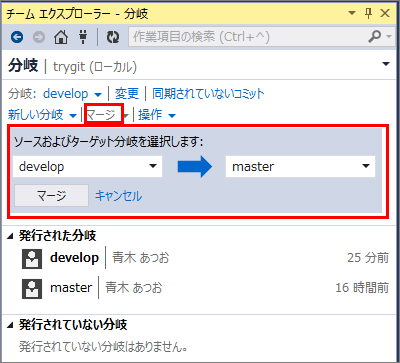
Task: Click the Connect plug icon
Action: click(83, 36)
